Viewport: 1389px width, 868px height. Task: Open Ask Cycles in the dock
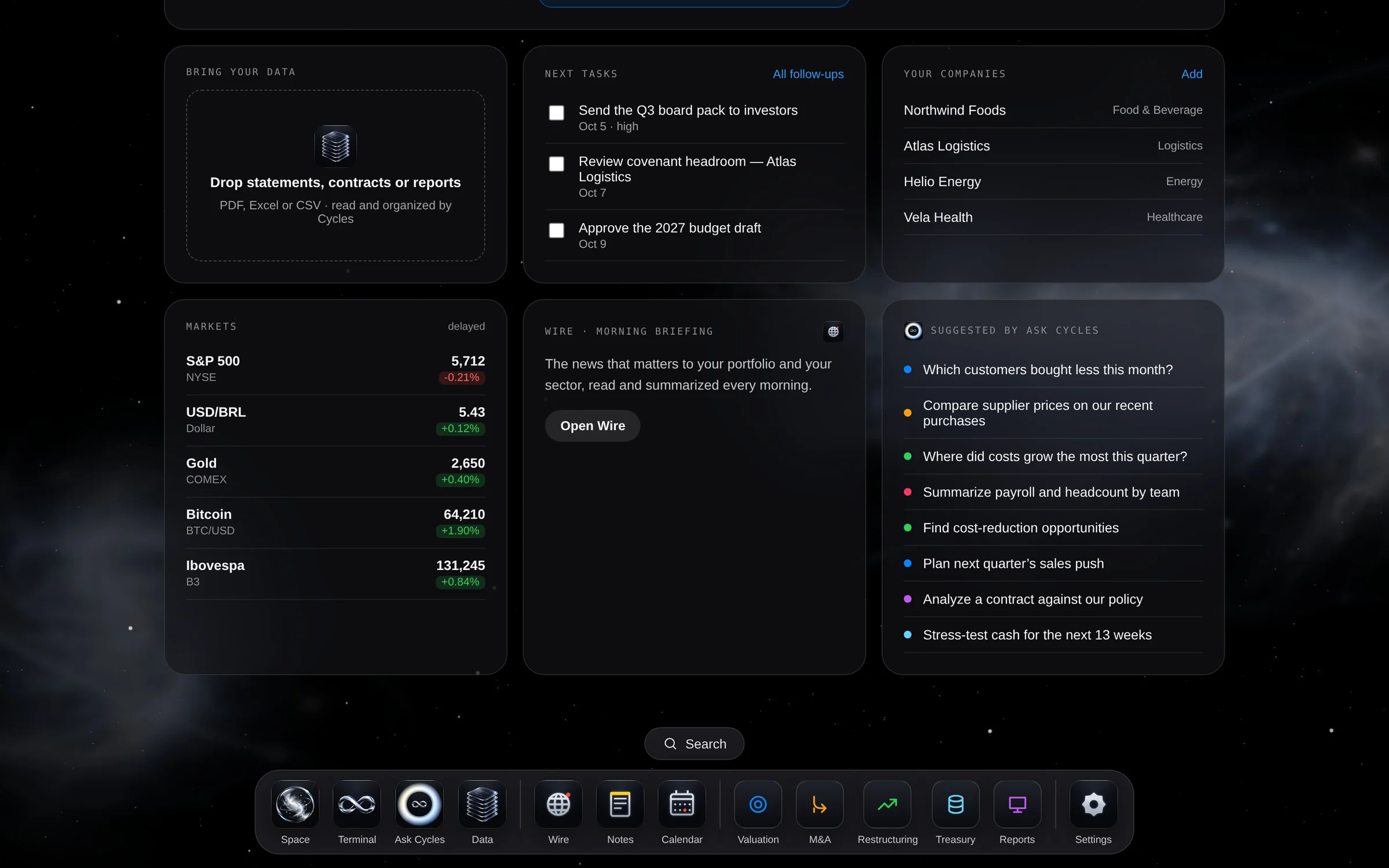[420, 804]
